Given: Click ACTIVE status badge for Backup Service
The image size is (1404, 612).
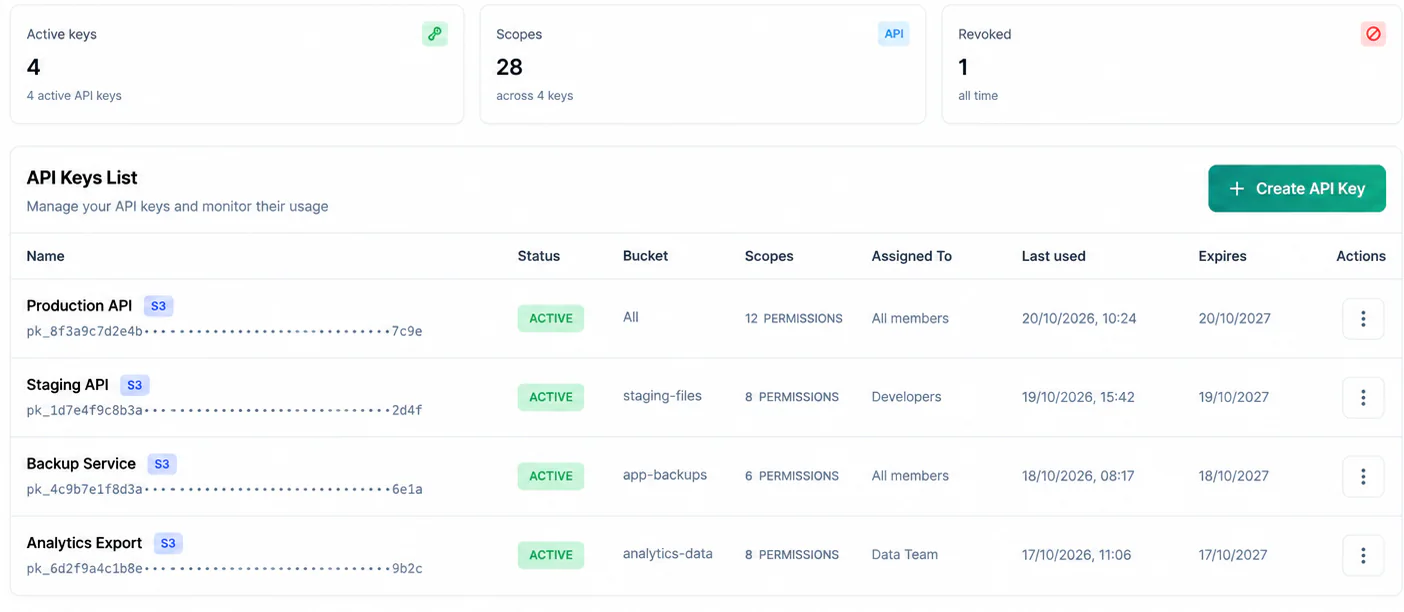Looking at the screenshot, I should pyautogui.click(x=551, y=476).
